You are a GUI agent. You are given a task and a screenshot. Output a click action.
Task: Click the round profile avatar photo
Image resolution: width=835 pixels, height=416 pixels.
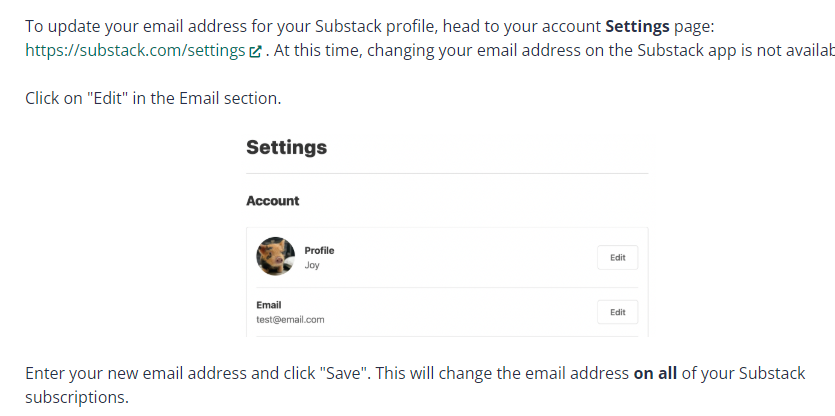[x=275, y=257]
